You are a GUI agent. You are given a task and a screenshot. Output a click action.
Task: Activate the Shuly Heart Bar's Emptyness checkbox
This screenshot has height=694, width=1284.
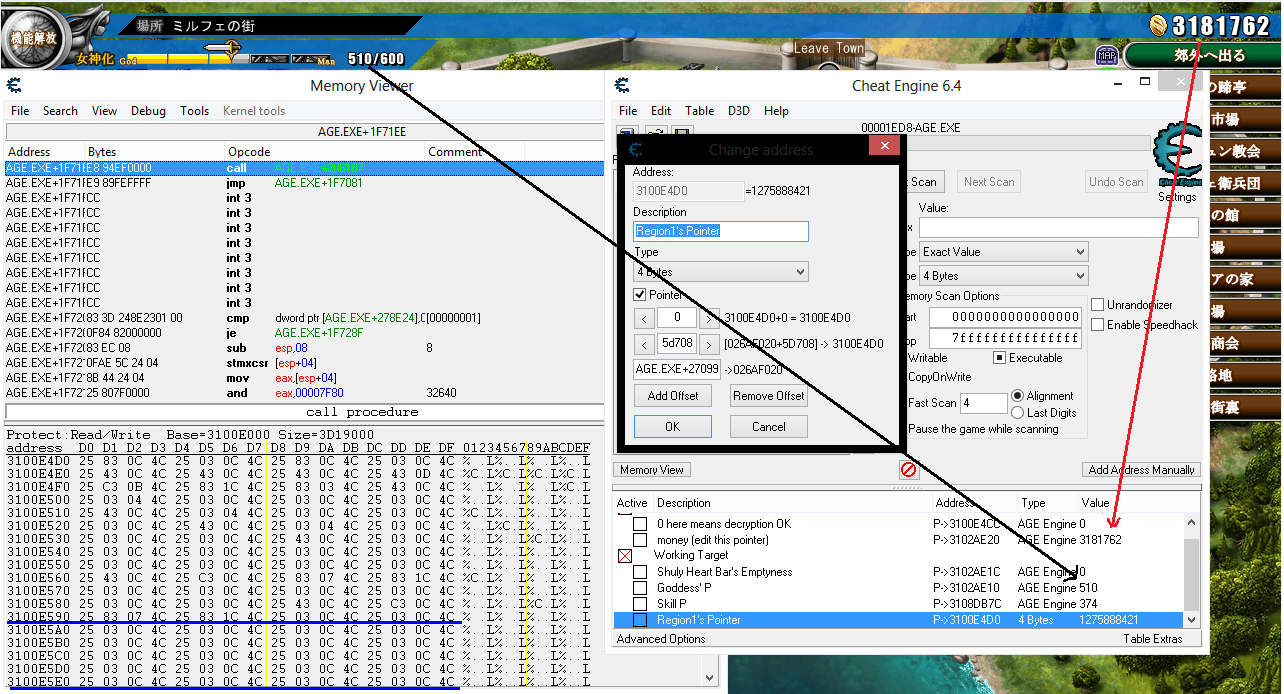640,572
